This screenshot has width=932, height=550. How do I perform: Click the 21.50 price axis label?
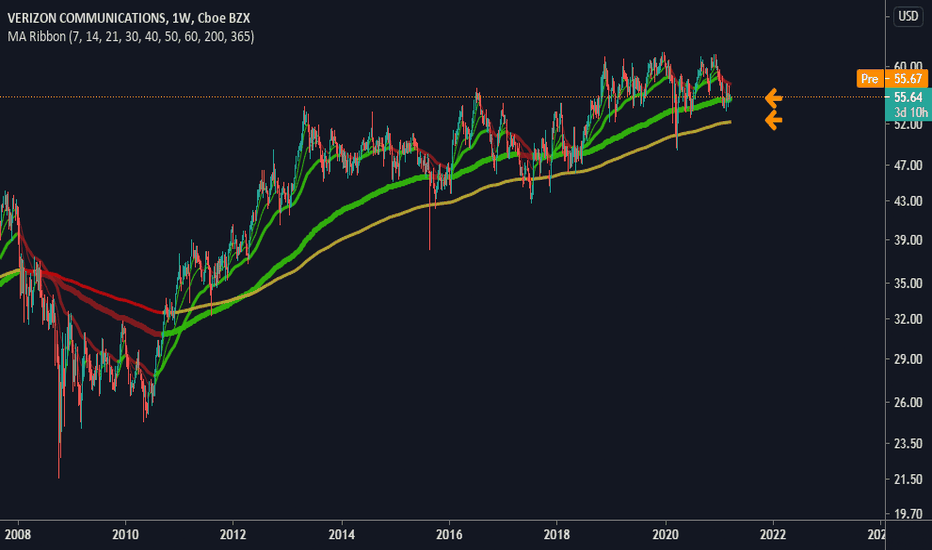[x=908, y=479]
